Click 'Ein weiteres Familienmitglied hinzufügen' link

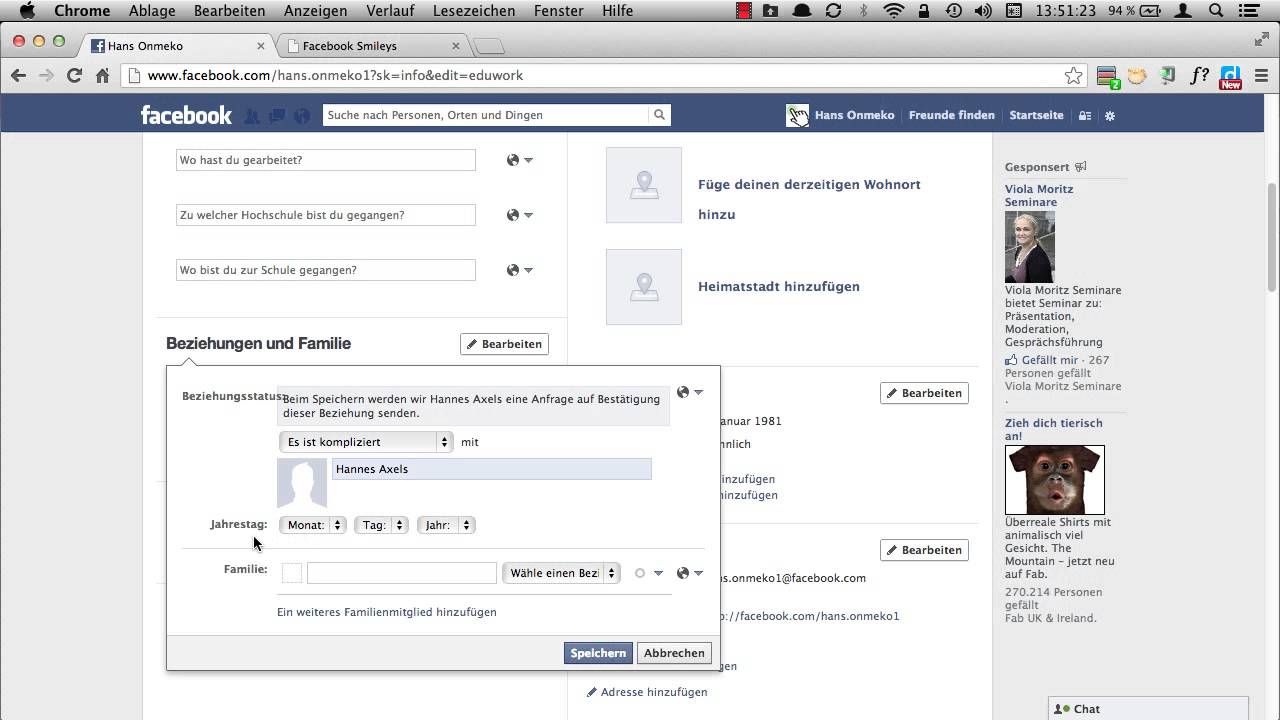[386, 612]
